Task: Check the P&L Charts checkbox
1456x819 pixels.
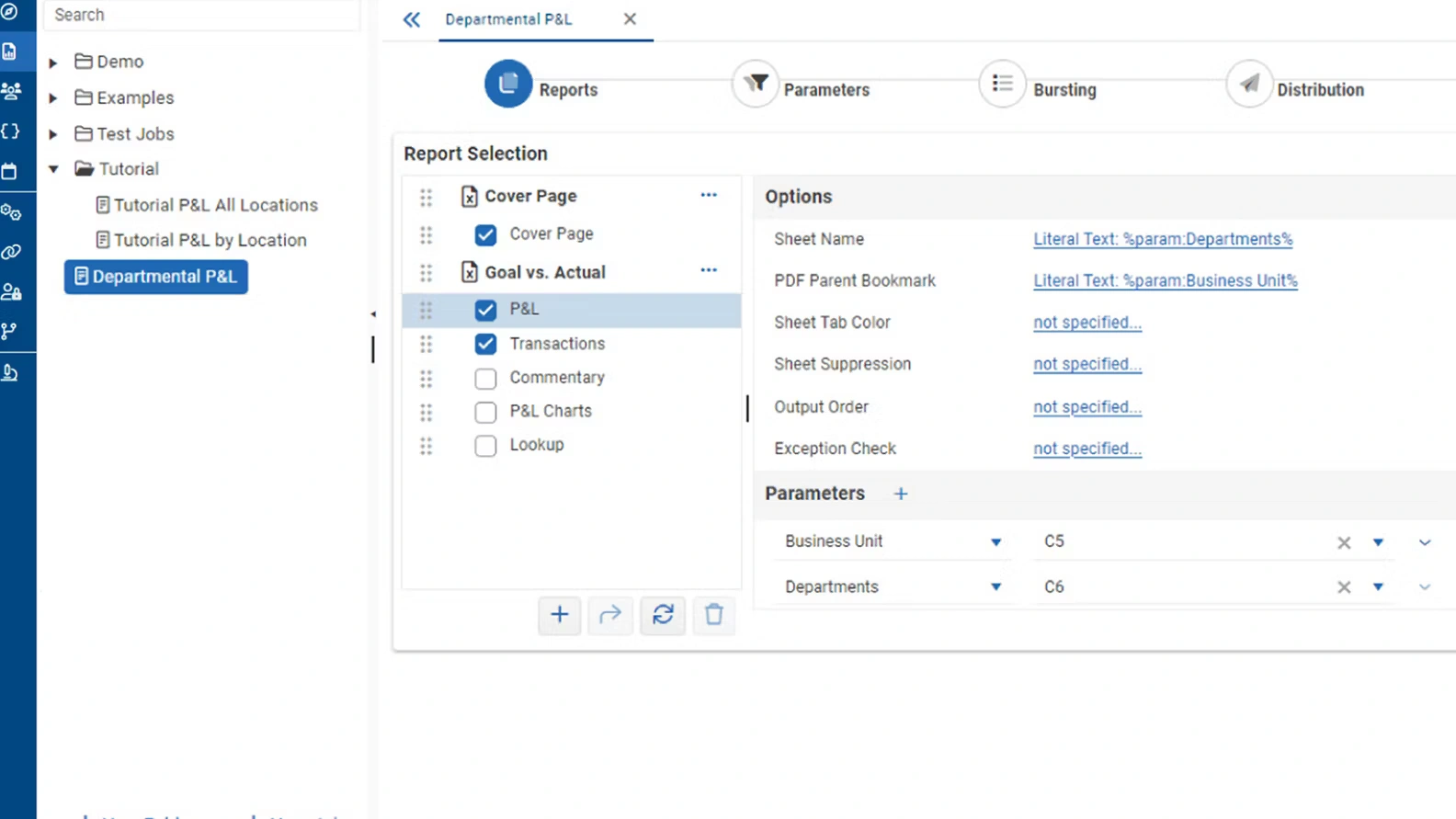Action: [x=485, y=412]
